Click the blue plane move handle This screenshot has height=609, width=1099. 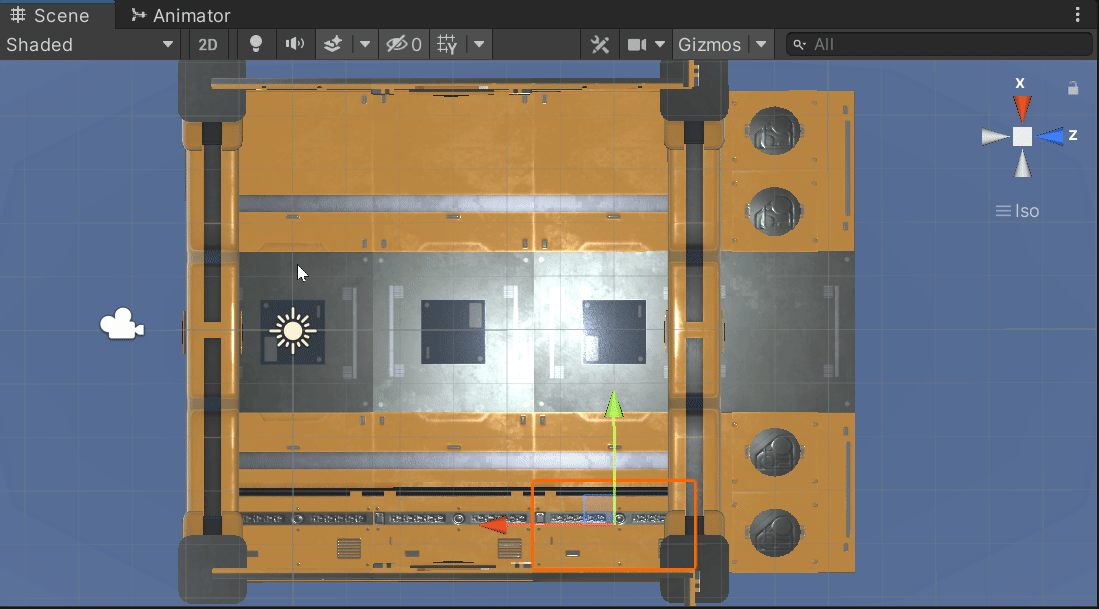598,509
